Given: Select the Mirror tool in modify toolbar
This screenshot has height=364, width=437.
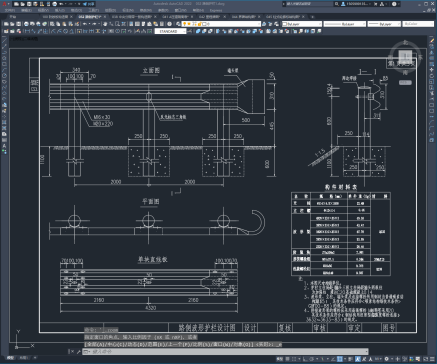Looking at the screenshot, I should coord(432,52).
